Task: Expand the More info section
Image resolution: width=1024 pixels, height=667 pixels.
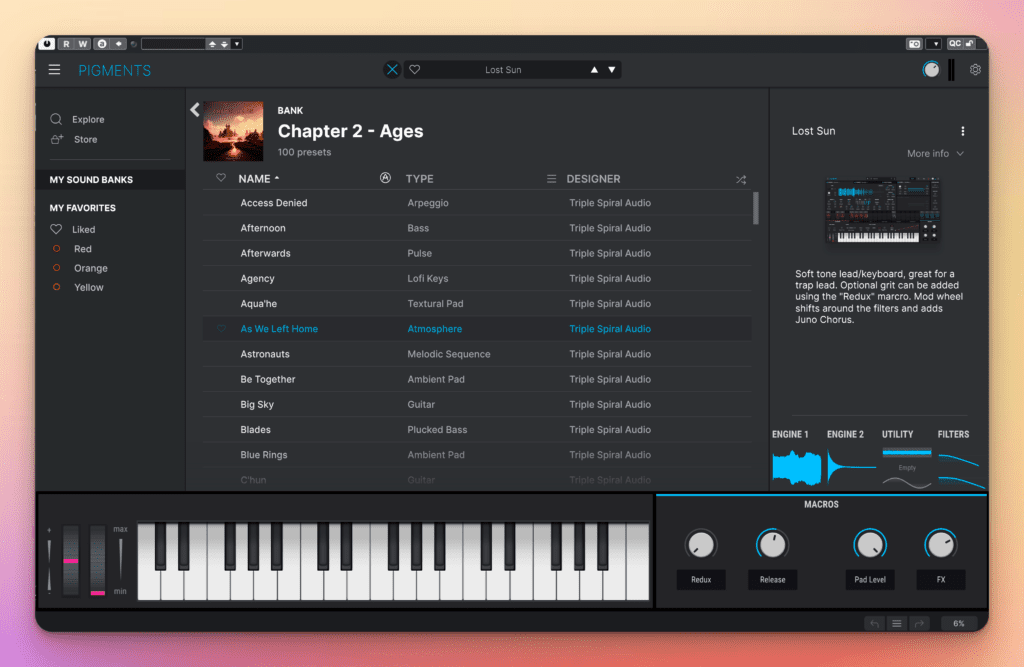Action: pyautogui.click(x=935, y=154)
